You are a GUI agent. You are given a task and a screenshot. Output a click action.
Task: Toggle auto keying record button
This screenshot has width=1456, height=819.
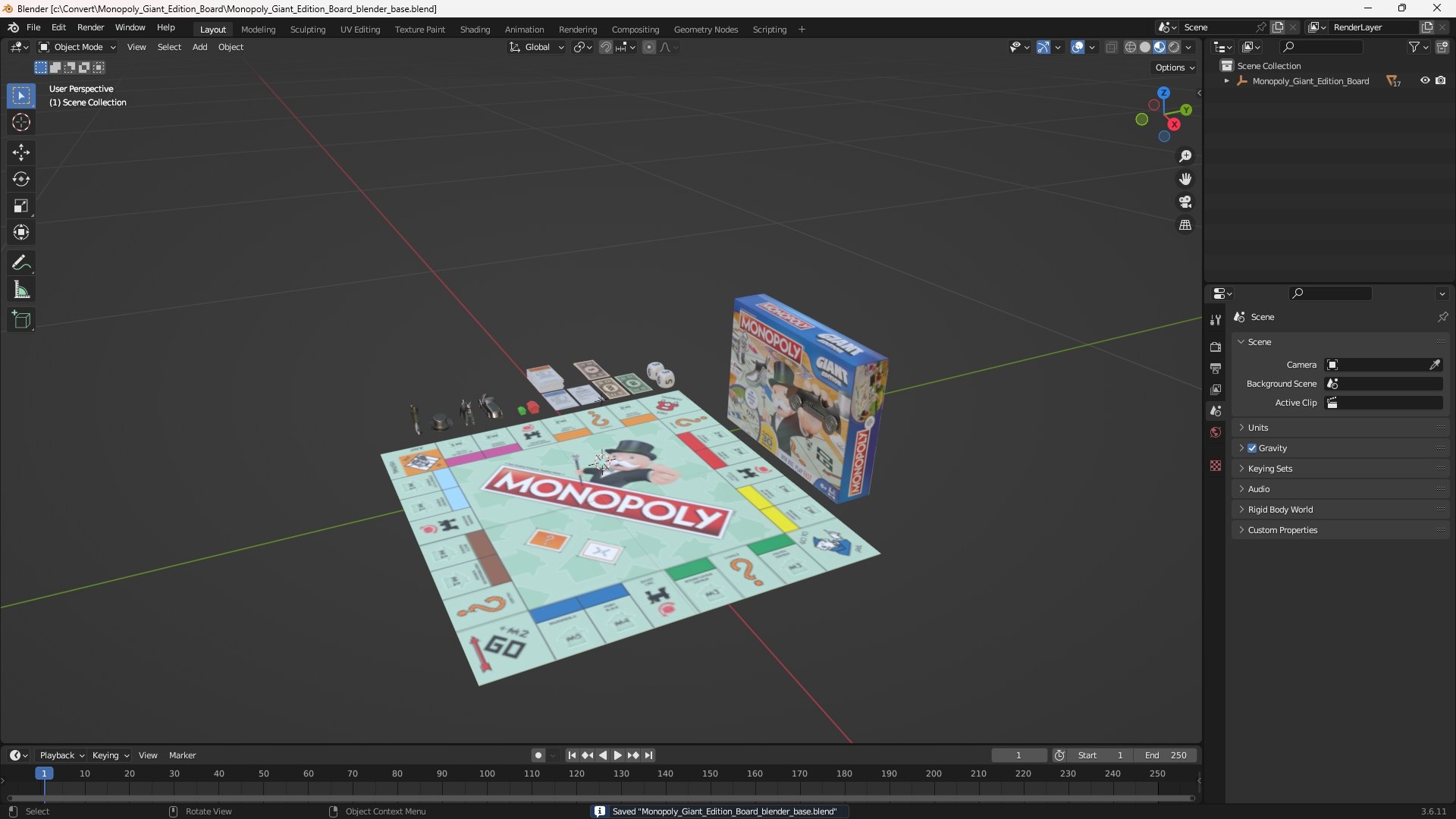pos(538,755)
